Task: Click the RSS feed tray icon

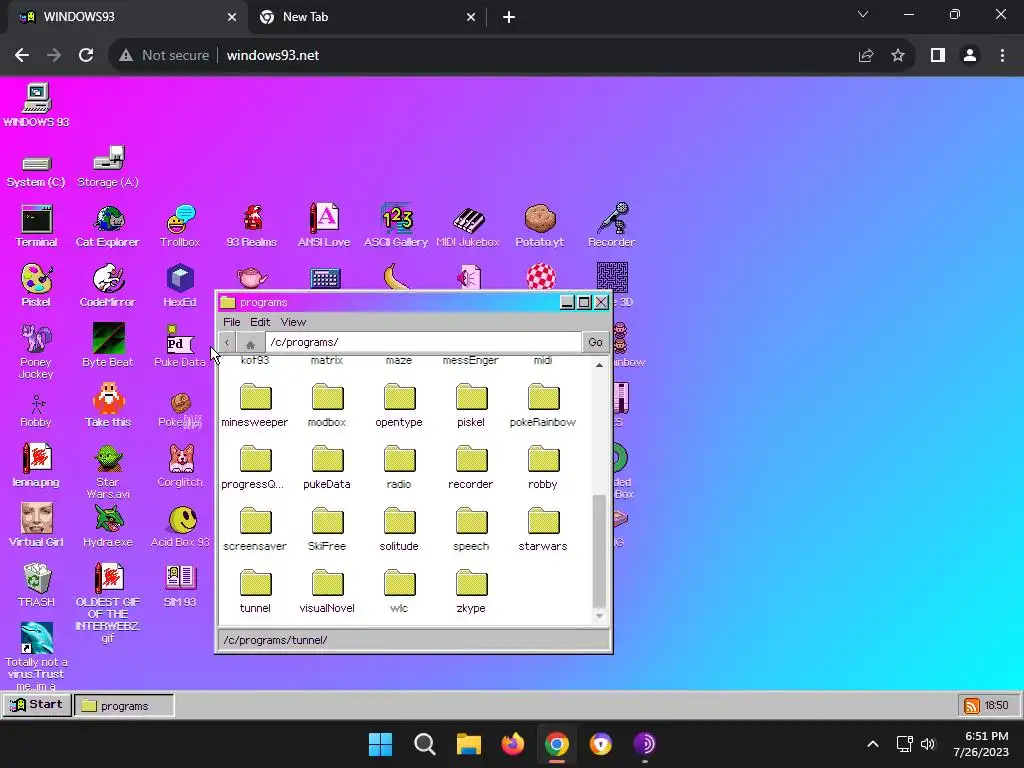Action: pyautogui.click(x=971, y=705)
